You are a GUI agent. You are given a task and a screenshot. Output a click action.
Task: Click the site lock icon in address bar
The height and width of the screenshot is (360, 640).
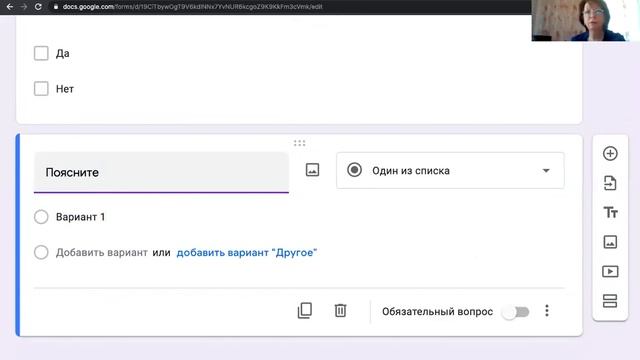56,7
